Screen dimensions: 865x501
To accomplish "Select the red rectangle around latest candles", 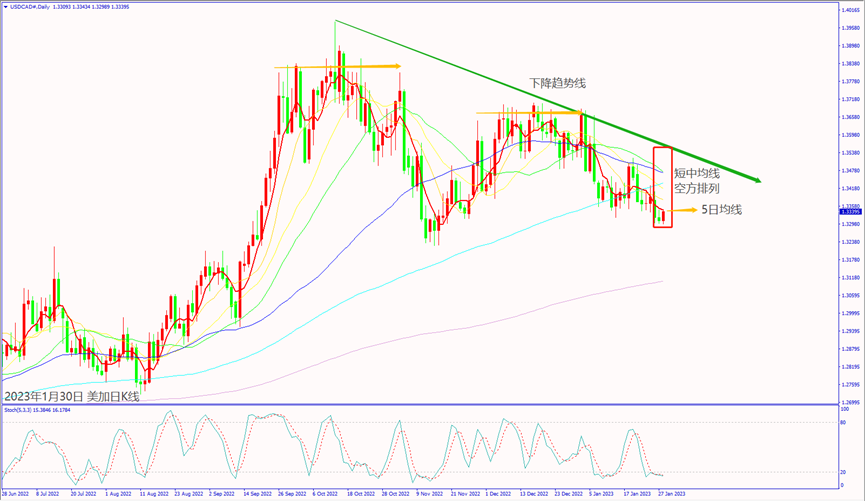I will (x=662, y=187).
